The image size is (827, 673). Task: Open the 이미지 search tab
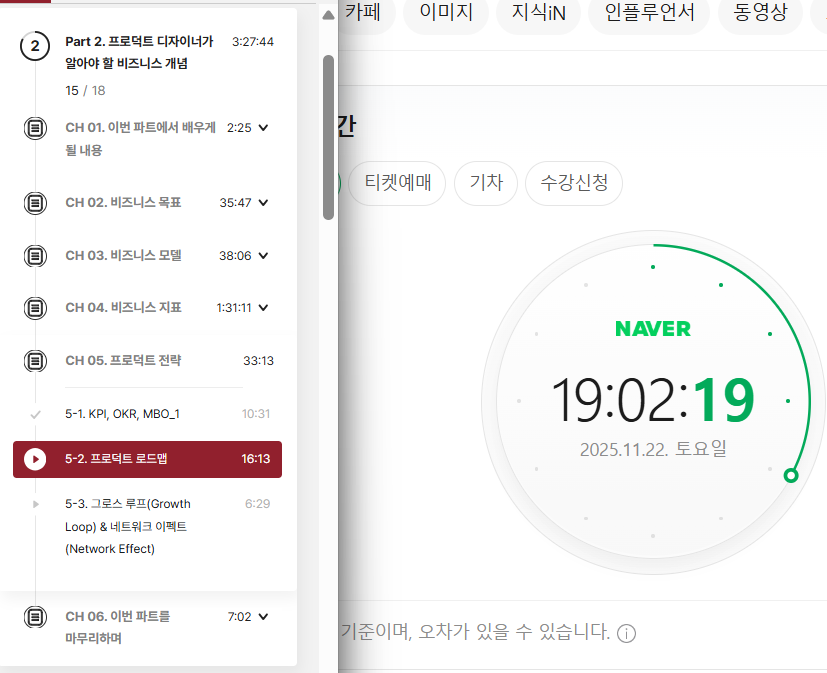[x=446, y=13]
